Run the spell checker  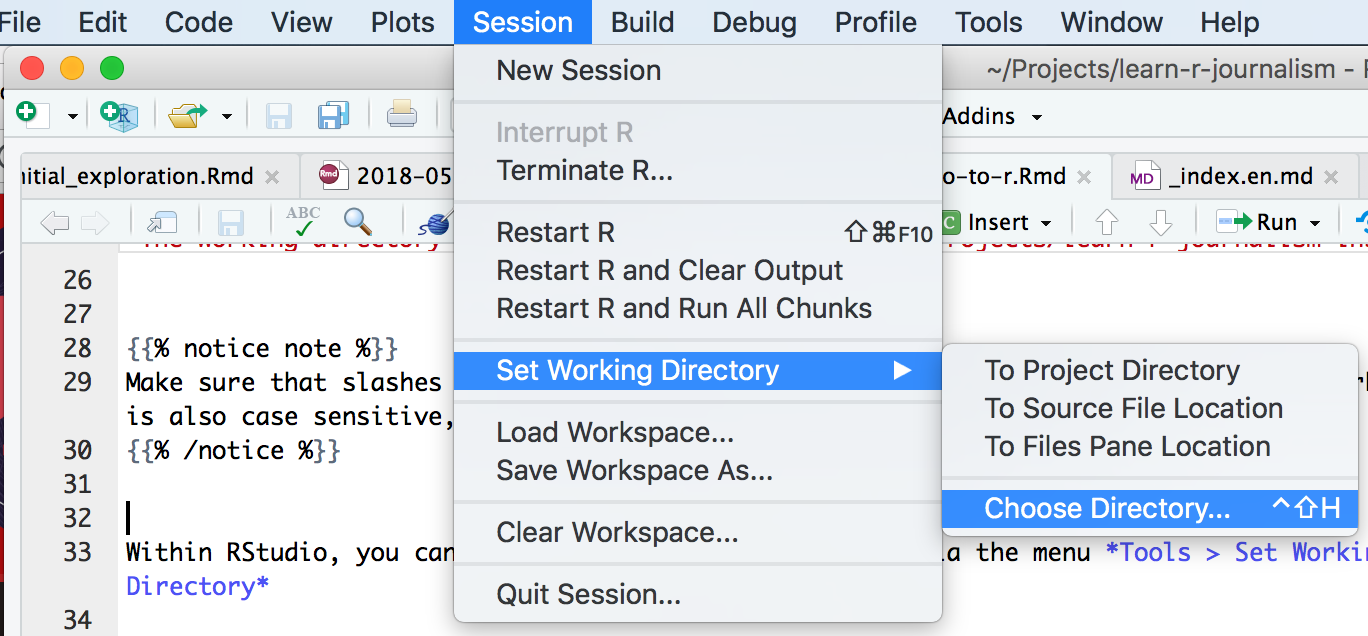300,220
